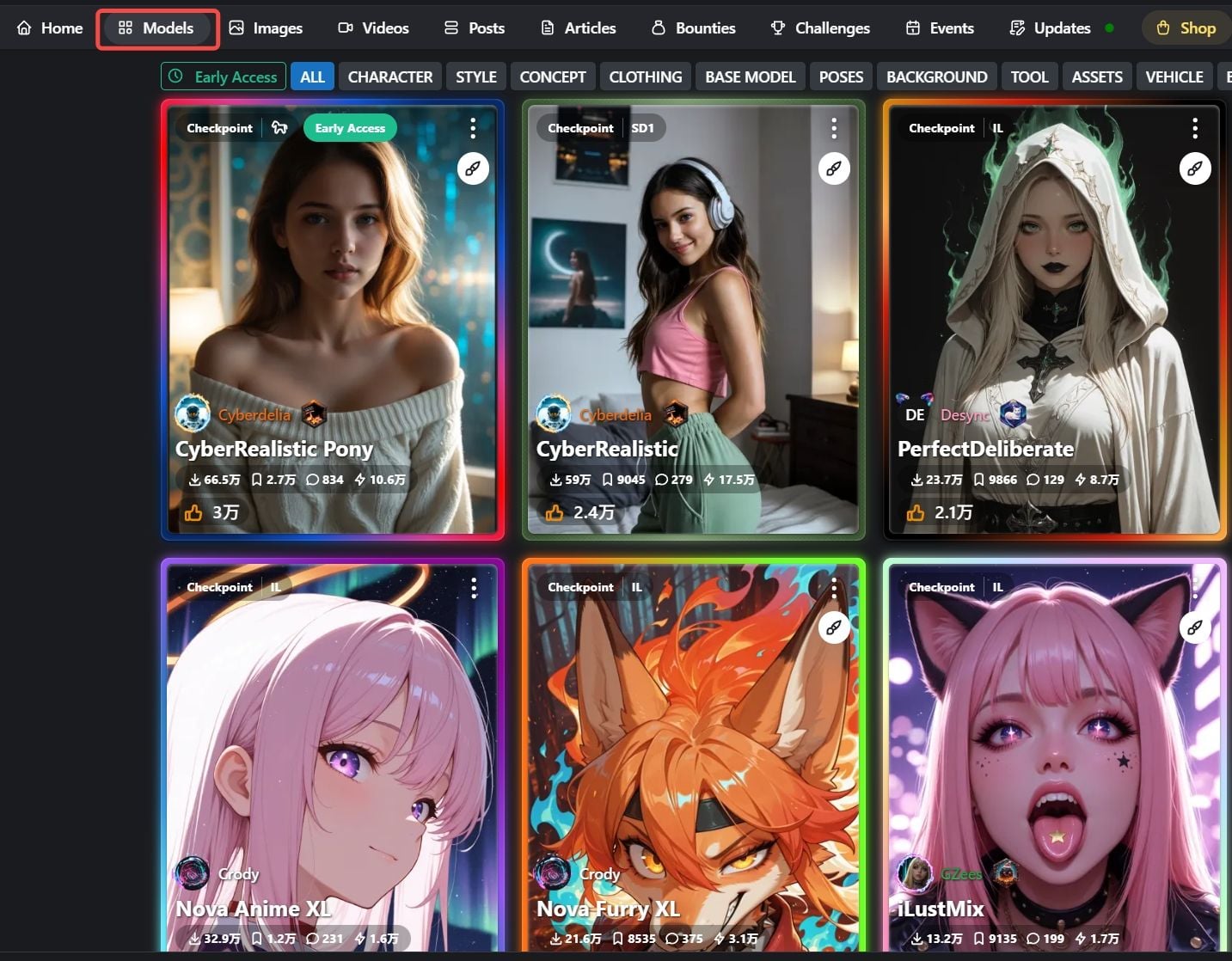Open the Bounties section

pyautogui.click(x=693, y=28)
